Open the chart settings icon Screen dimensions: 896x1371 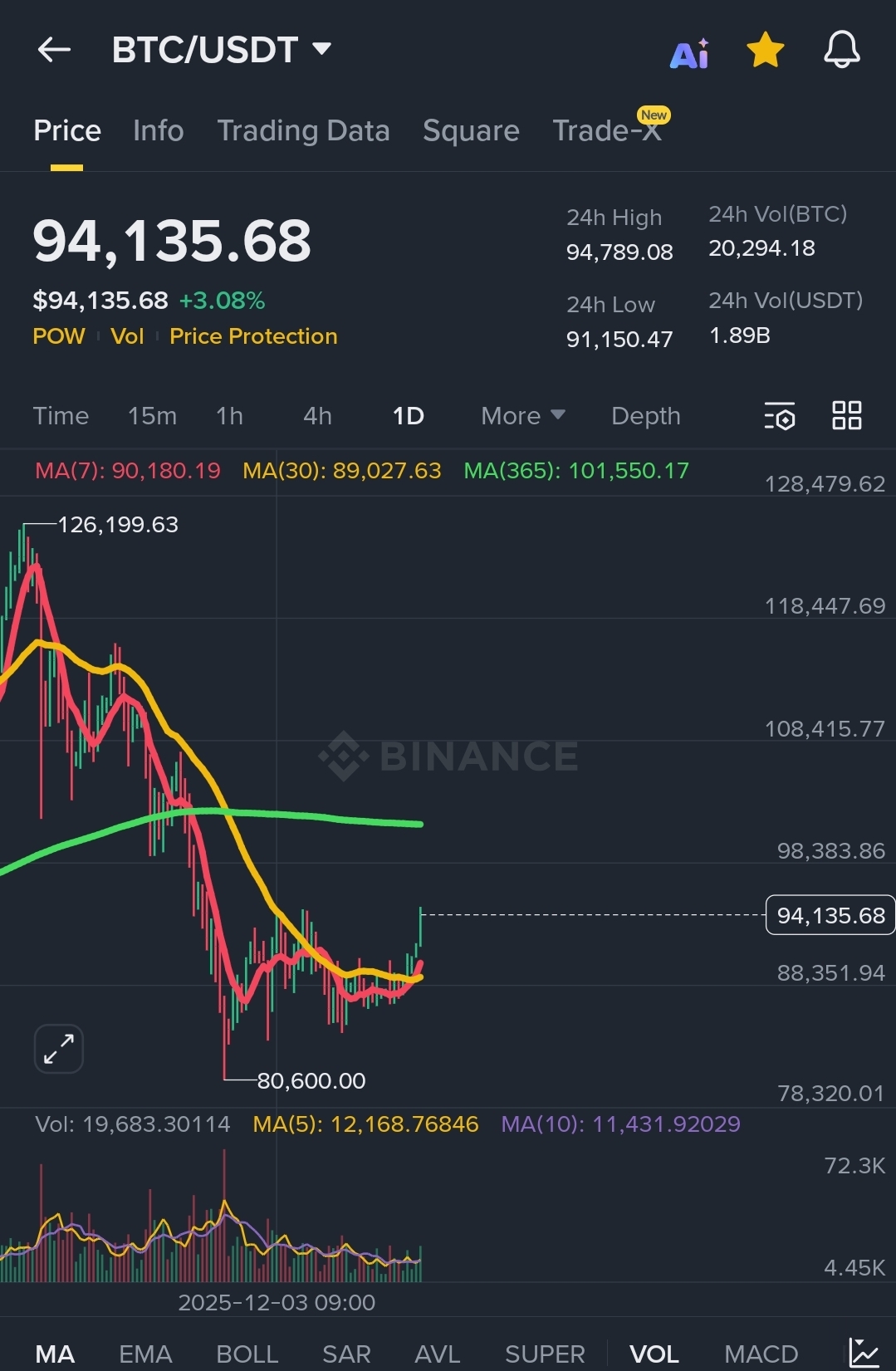point(780,416)
